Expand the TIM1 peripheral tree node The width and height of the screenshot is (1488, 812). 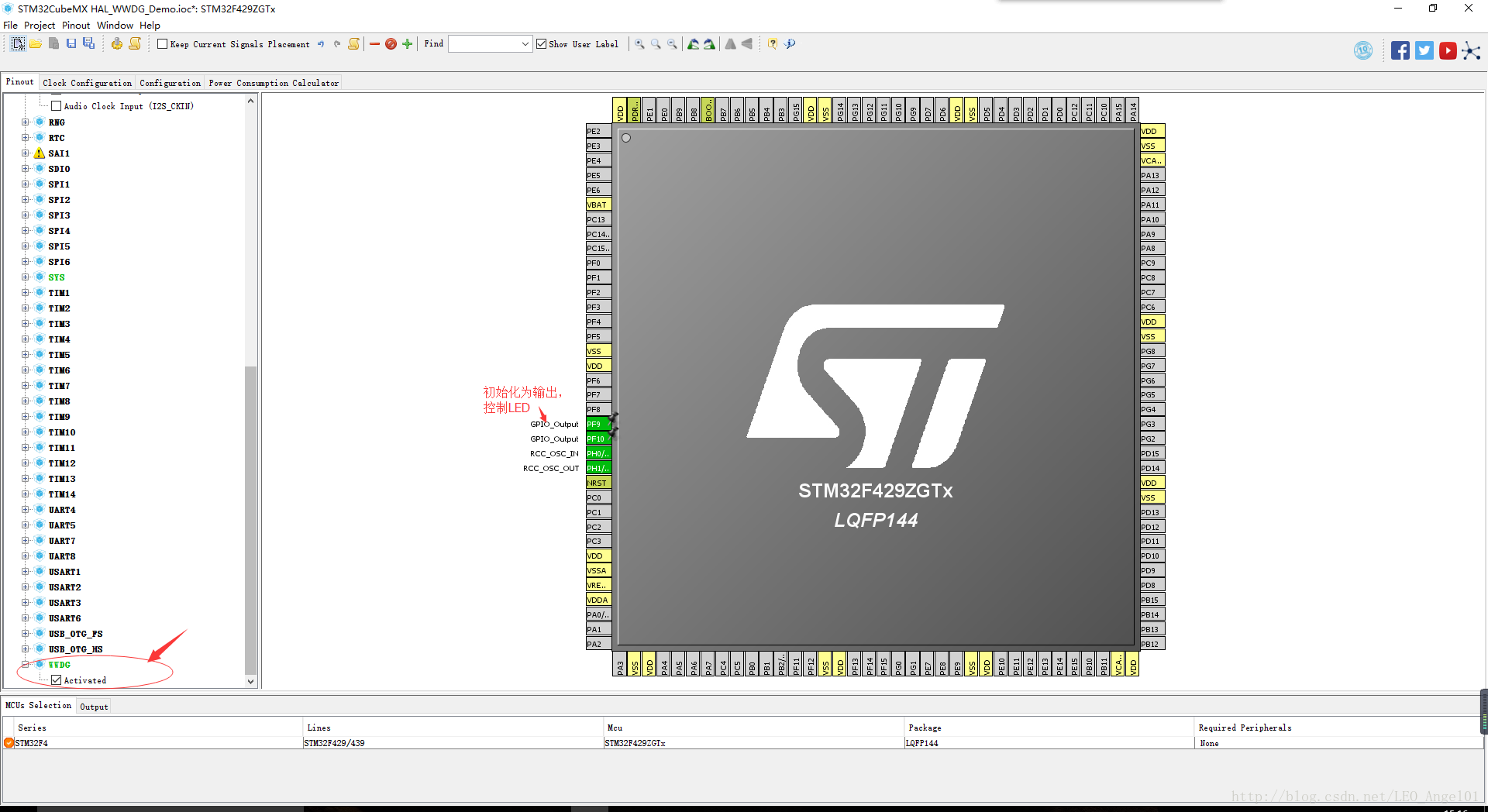point(25,293)
